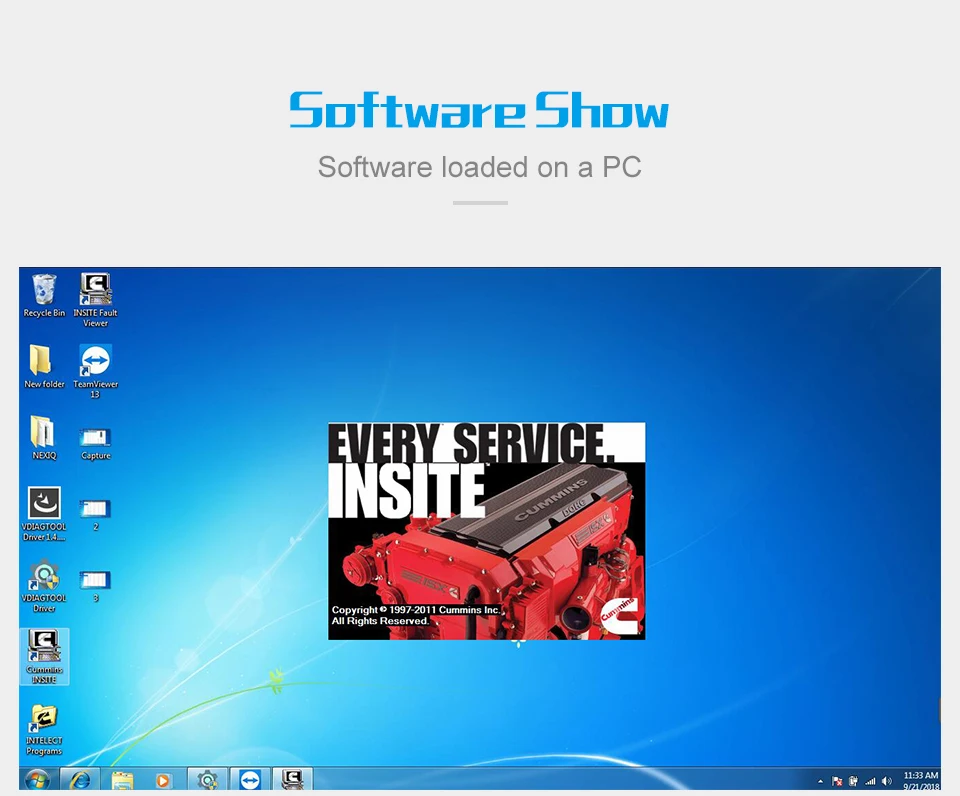960x796 pixels.
Task: Launch Internet Explorer from the taskbar
Action: 80,780
